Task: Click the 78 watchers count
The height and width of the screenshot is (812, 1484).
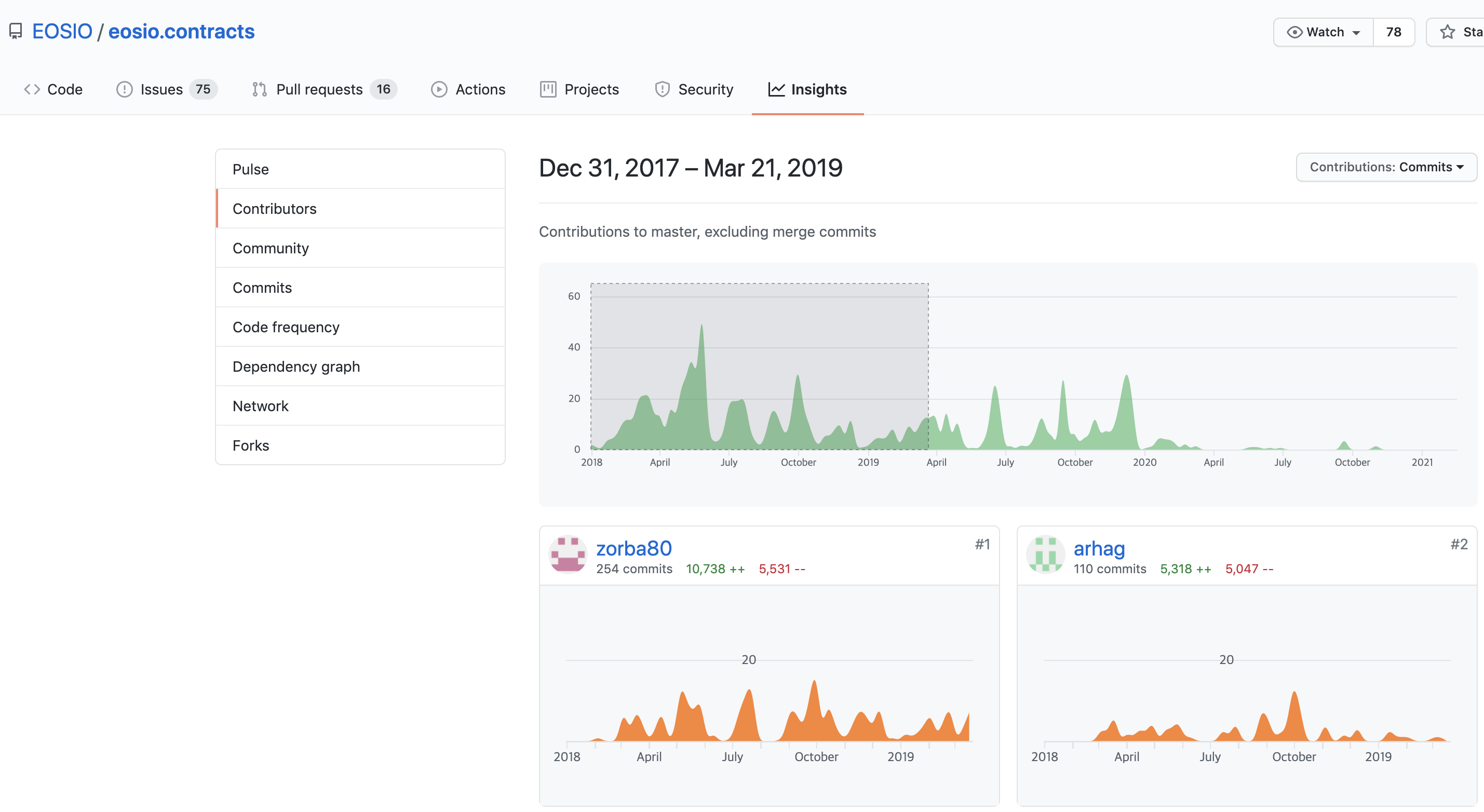Action: (x=1393, y=32)
